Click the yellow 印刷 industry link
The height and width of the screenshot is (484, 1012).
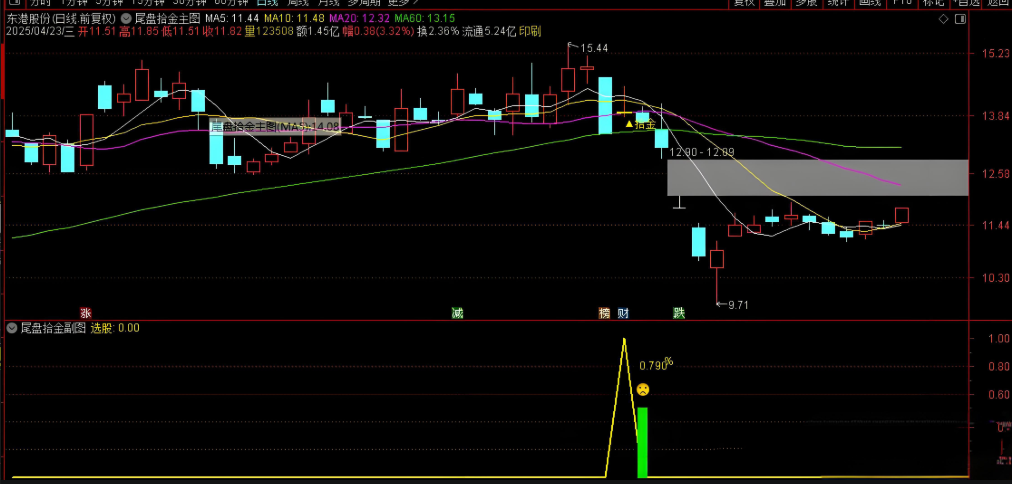tap(530, 31)
